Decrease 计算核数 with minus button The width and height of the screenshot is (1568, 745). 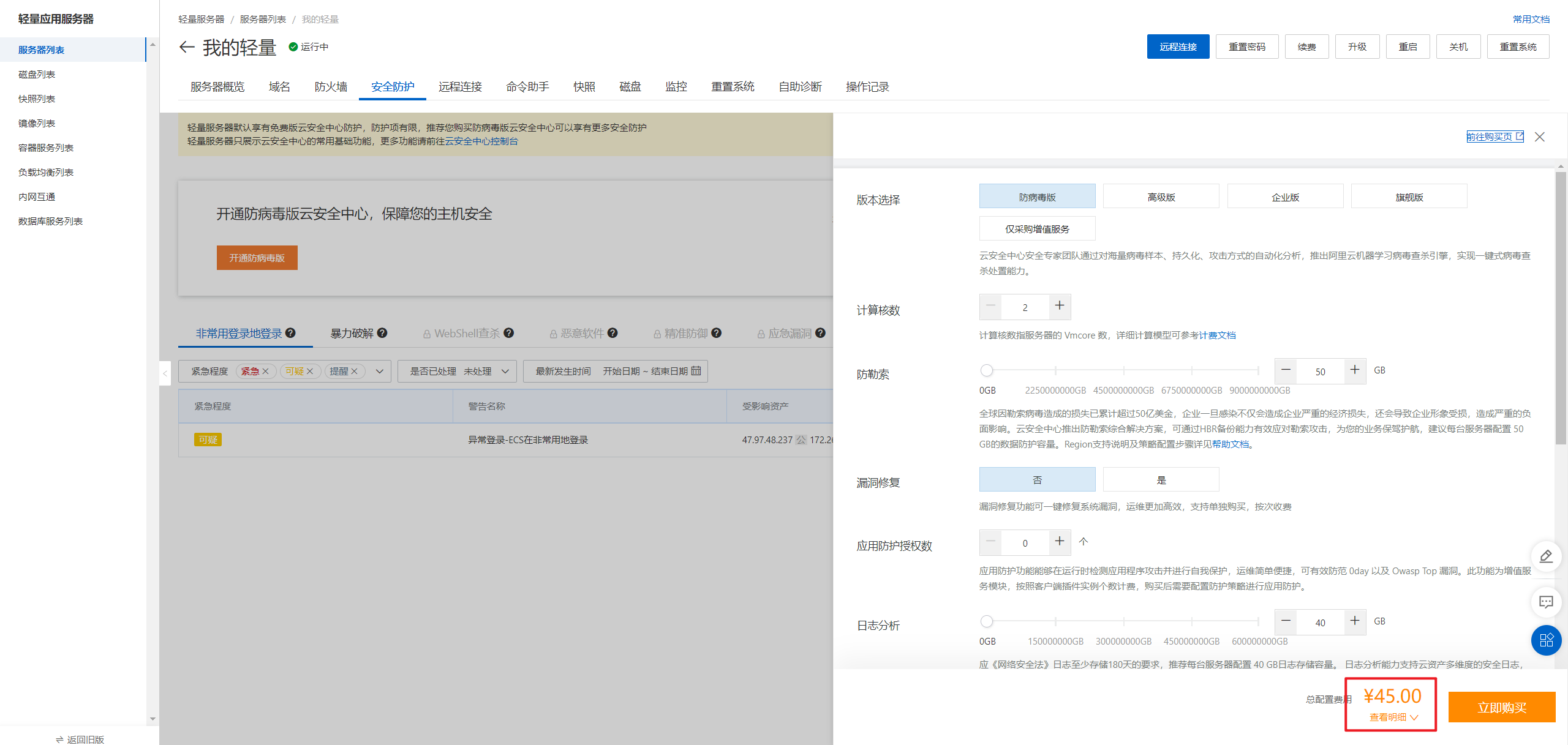pyautogui.click(x=990, y=306)
